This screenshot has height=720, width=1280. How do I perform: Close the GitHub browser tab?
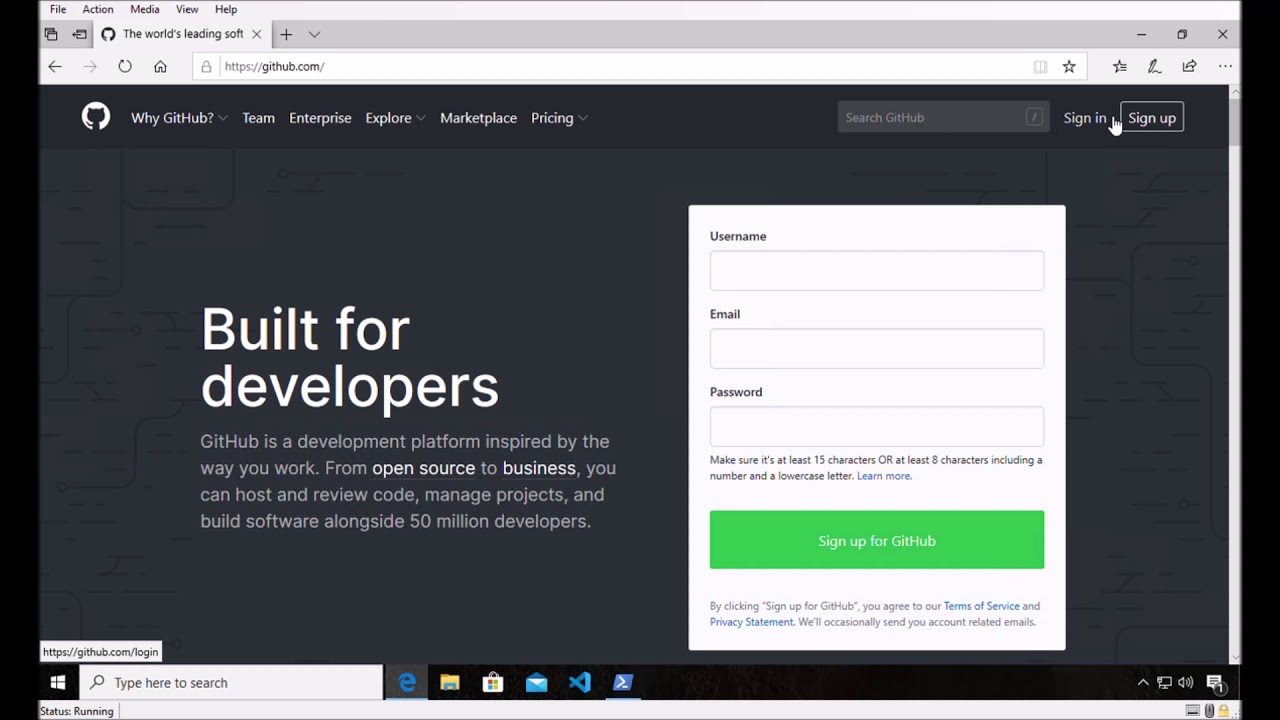pyautogui.click(x=256, y=34)
